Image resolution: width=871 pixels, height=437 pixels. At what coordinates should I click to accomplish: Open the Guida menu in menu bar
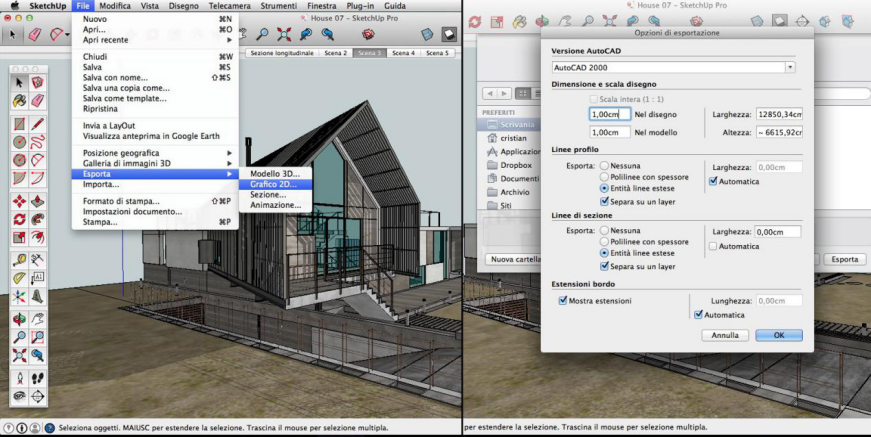coord(394,6)
